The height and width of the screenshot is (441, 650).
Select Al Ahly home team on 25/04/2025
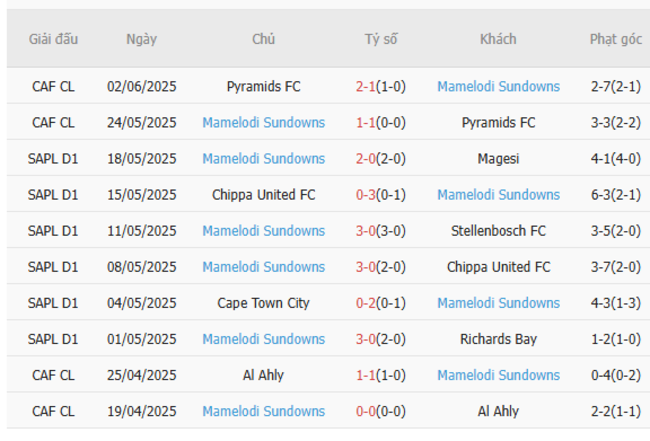coord(263,375)
